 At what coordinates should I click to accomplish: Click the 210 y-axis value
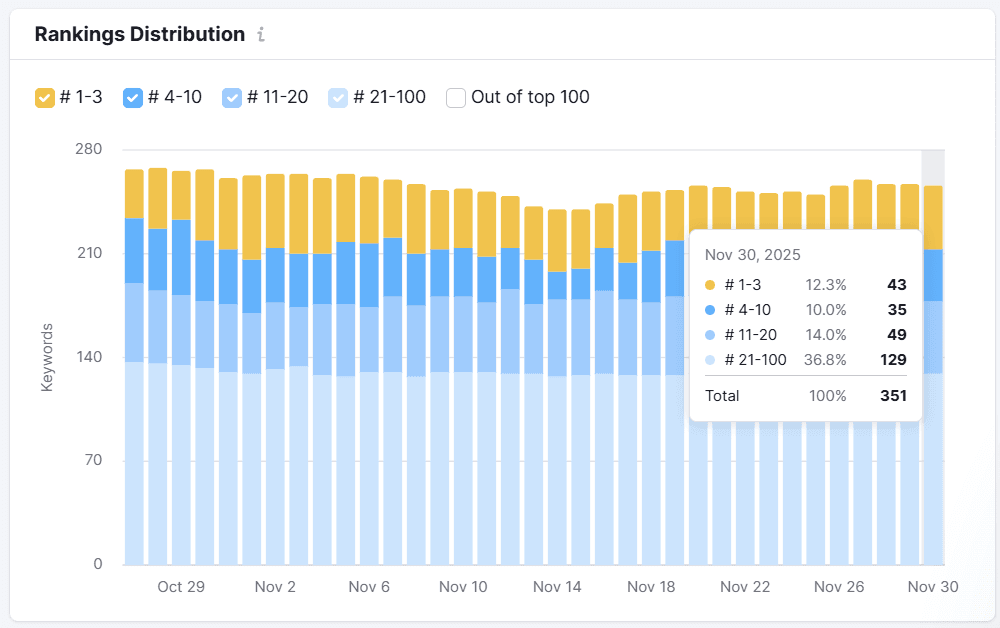coord(89,253)
